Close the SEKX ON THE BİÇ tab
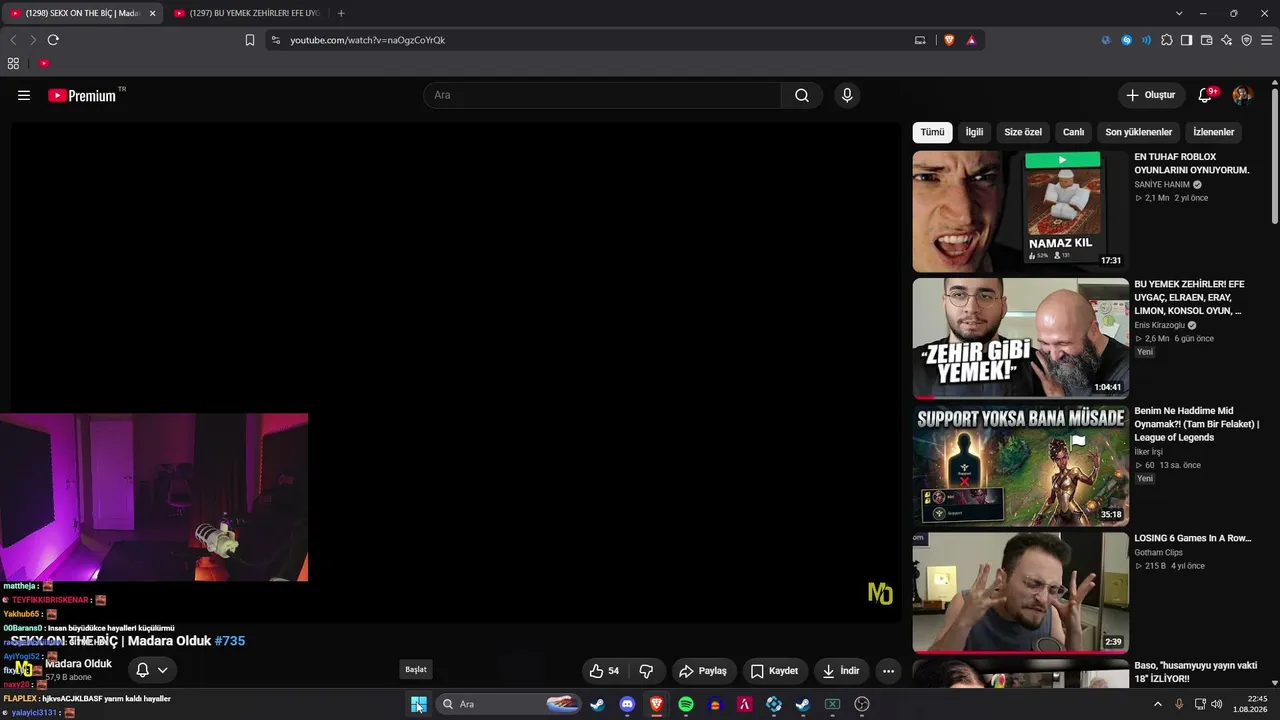Image resolution: width=1280 pixels, height=720 pixels. 153,13
